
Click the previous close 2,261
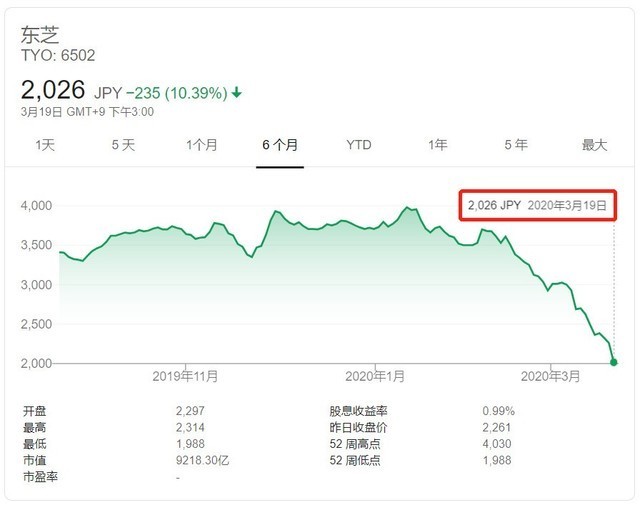497,427
